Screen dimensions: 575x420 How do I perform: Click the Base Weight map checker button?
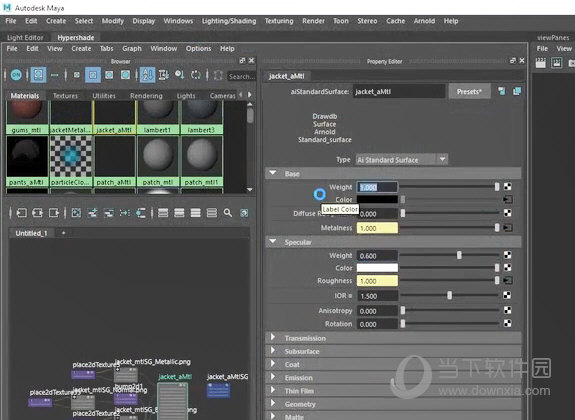tap(508, 187)
